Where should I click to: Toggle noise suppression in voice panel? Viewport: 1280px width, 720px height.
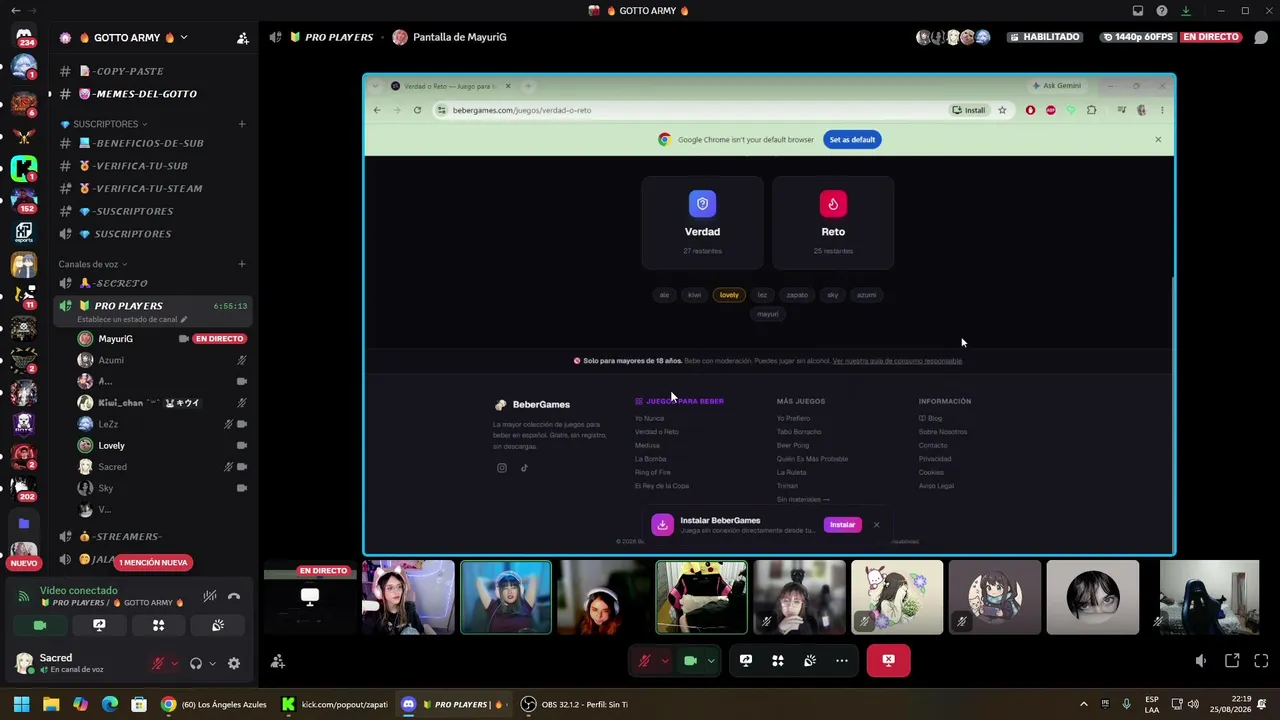coord(209,596)
